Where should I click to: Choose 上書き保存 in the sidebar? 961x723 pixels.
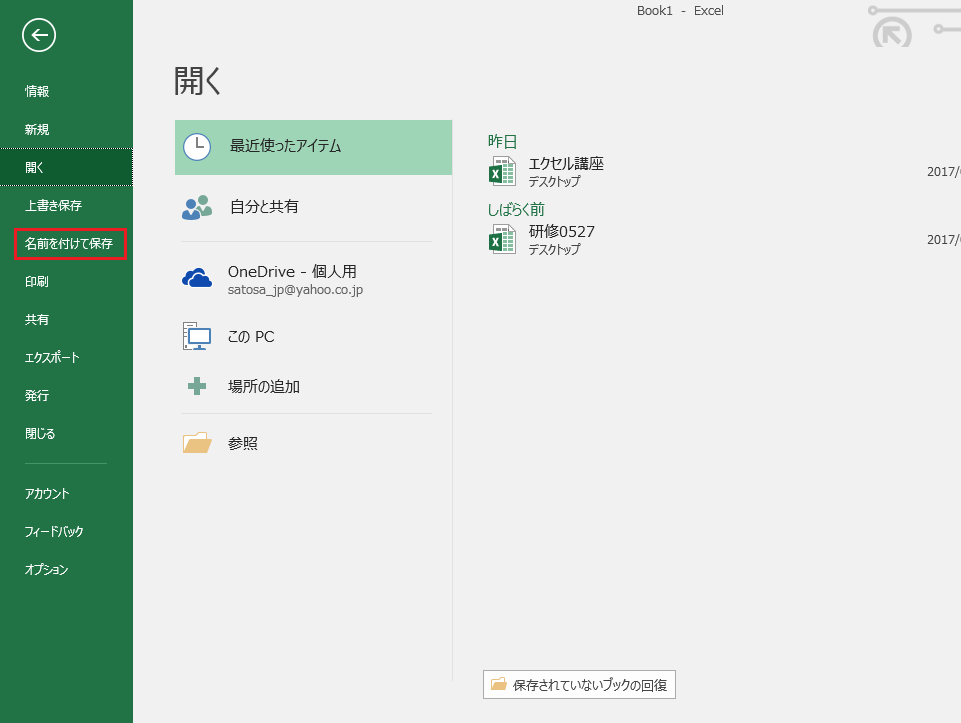[x=66, y=205]
